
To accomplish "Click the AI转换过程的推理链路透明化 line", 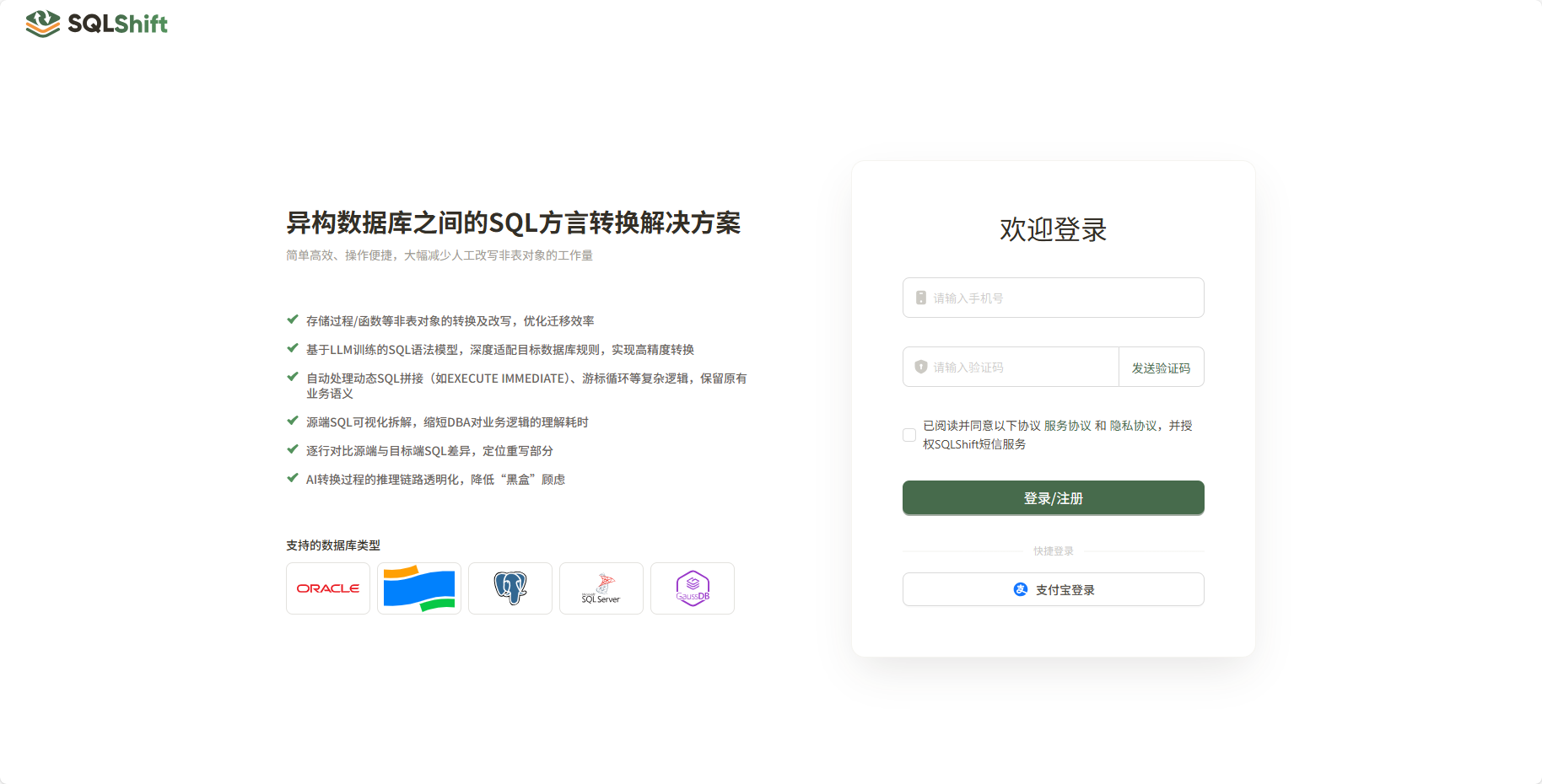I will (x=435, y=480).
